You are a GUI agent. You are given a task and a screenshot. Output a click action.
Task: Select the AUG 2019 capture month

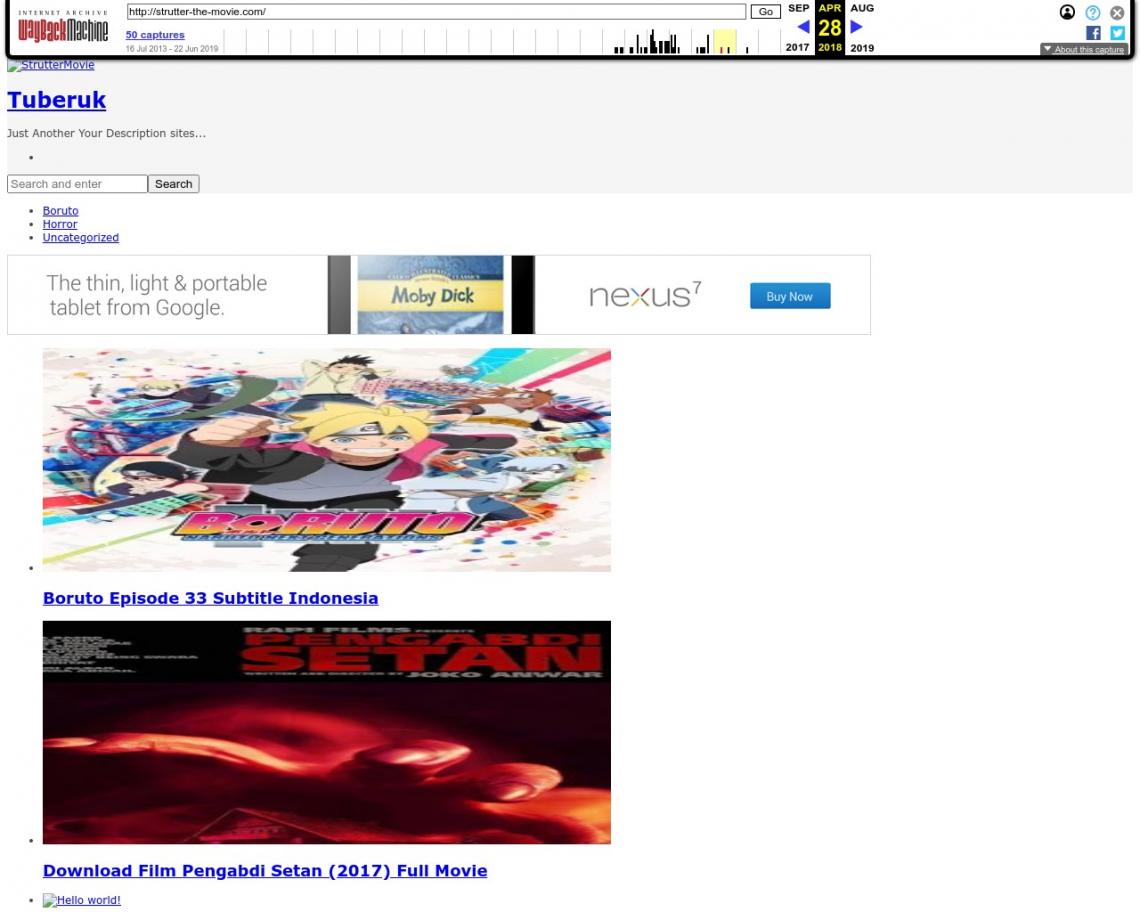[862, 8]
